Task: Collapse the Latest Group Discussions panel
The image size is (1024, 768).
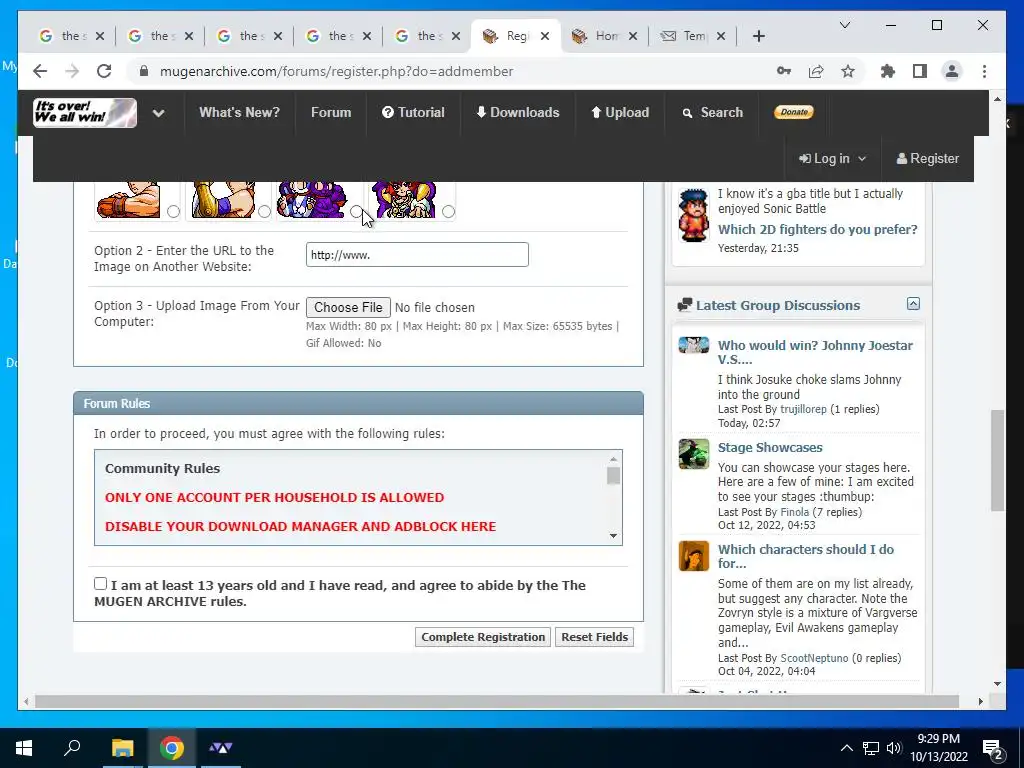Action: 913,304
